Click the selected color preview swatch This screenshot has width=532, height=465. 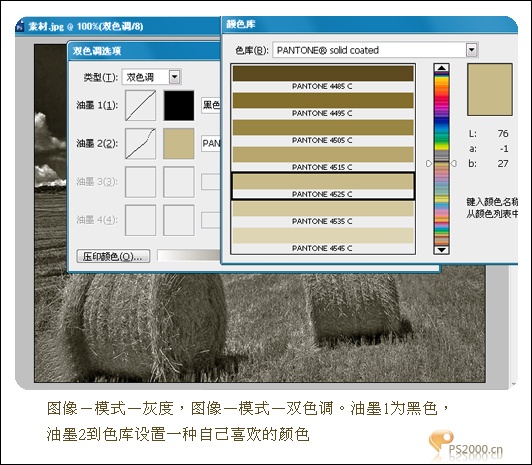pyautogui.click(x=490, y=90)
